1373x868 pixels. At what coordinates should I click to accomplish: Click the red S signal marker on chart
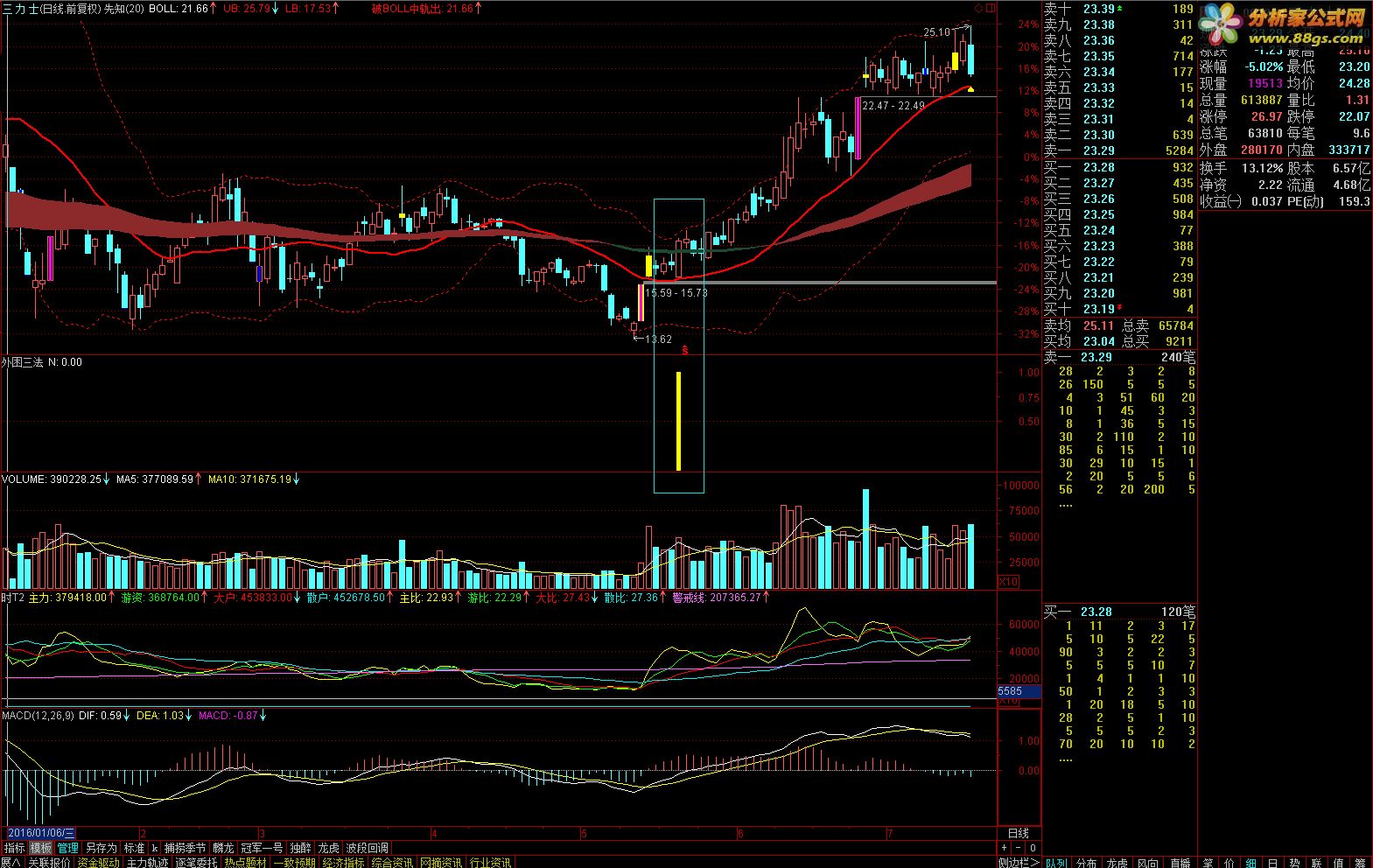[x=685, y=350]
